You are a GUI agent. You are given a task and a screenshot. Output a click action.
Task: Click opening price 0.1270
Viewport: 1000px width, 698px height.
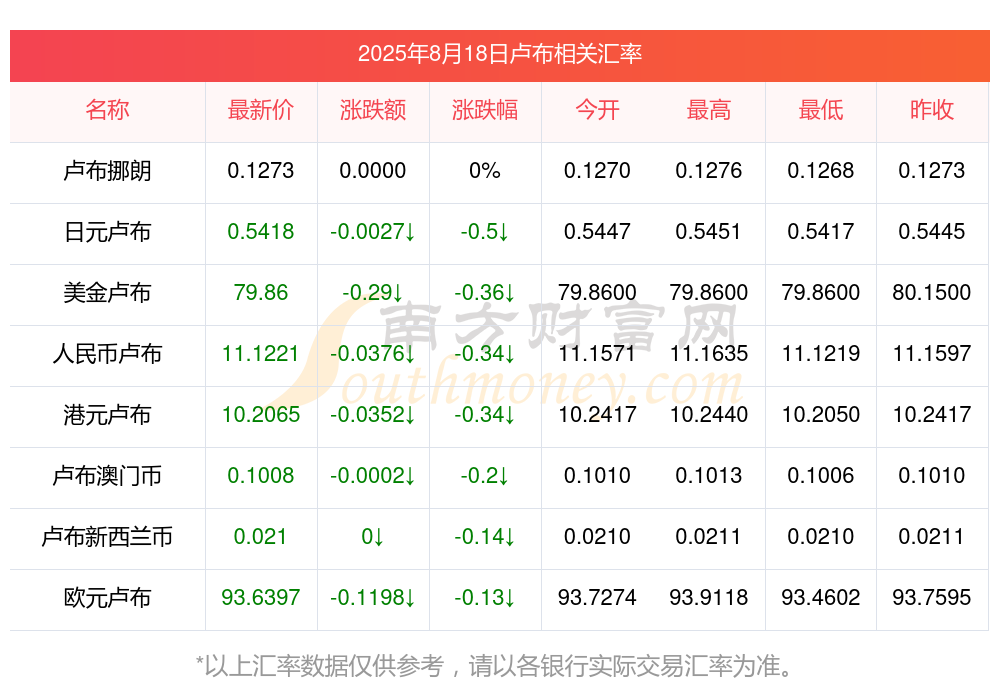[597, 170]
